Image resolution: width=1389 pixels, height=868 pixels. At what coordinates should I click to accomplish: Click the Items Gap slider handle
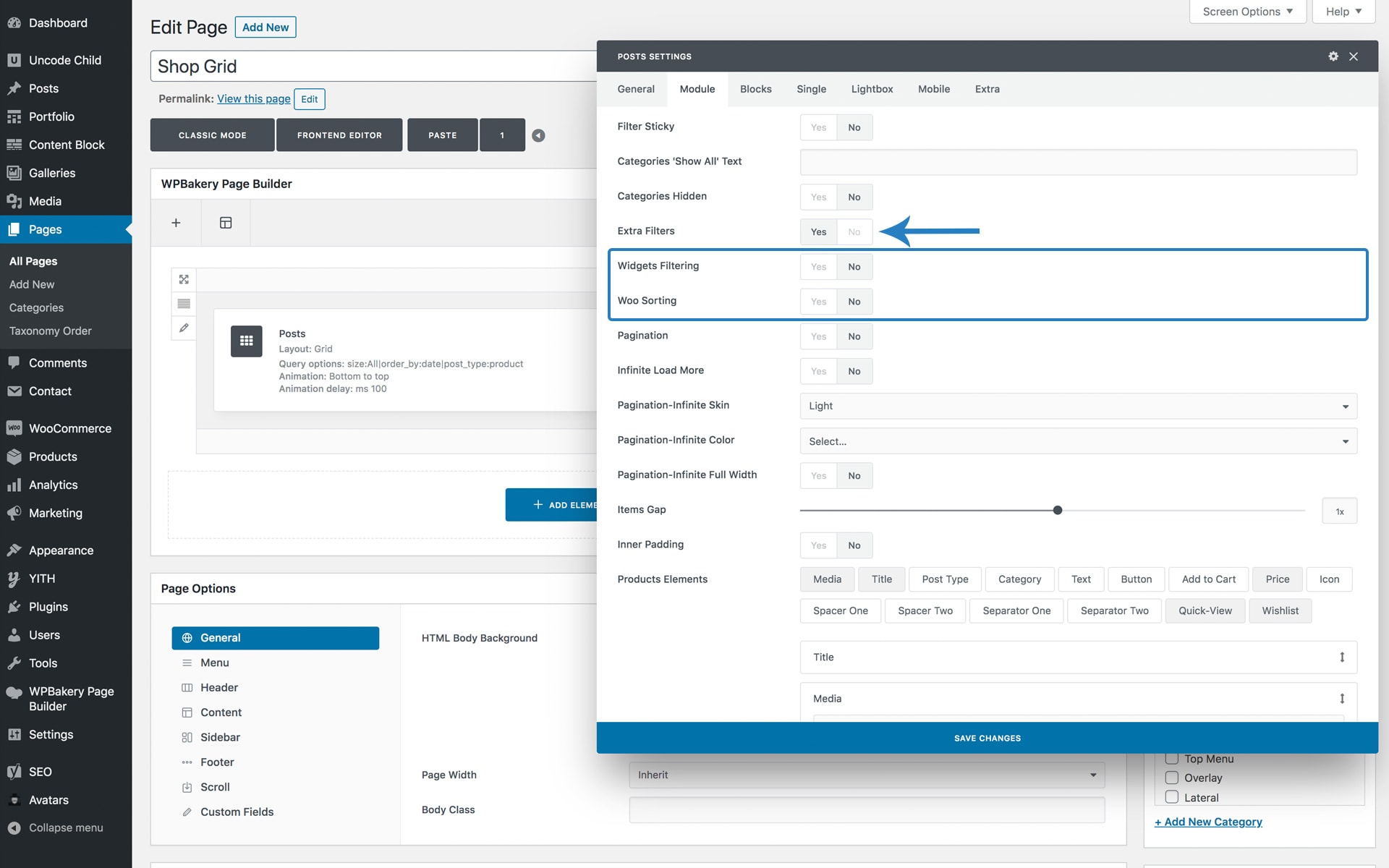pos(1058,511)
